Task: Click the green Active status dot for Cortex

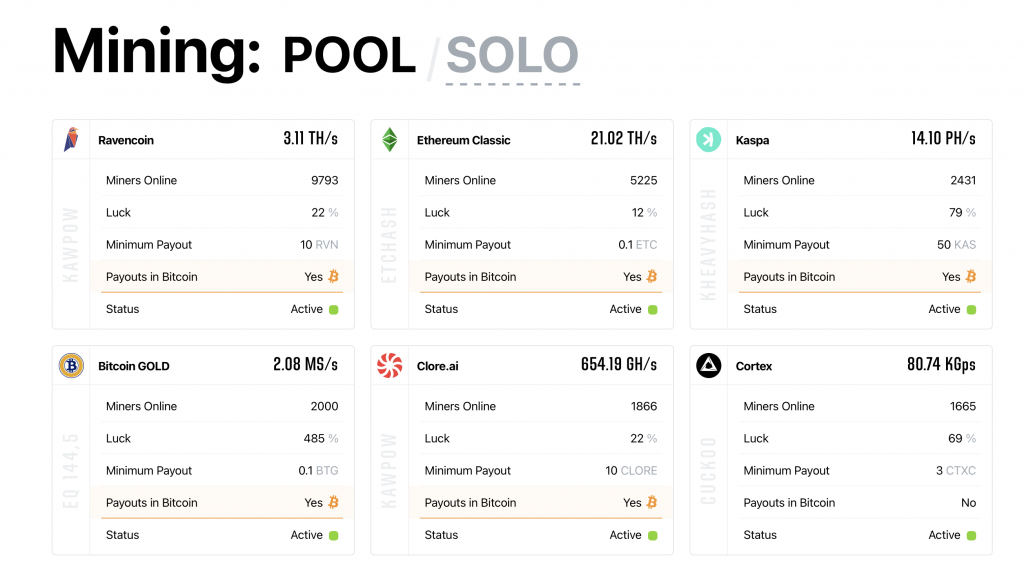Action: click(971, 535)
